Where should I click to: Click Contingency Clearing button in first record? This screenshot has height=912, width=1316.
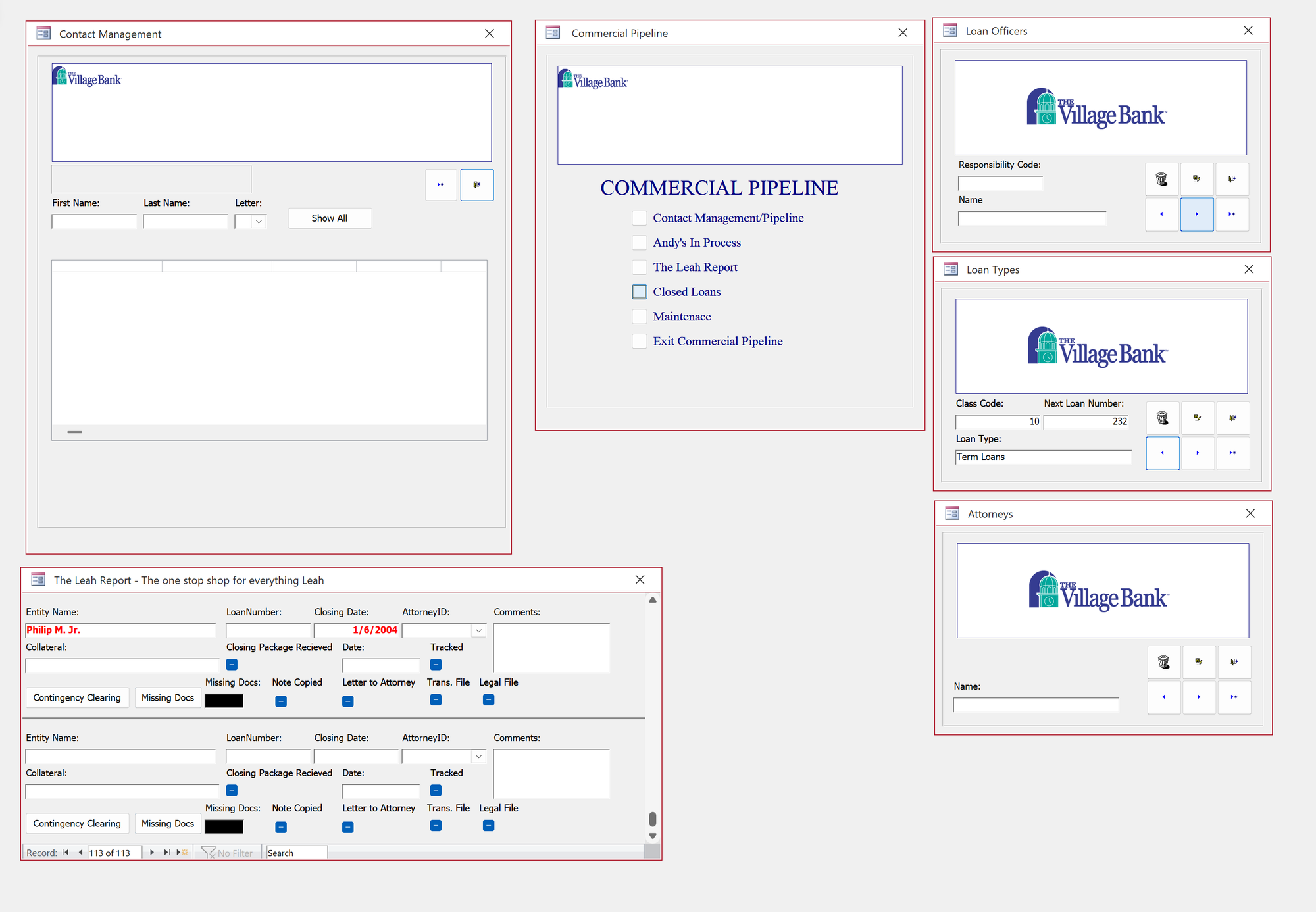point(77,697)
